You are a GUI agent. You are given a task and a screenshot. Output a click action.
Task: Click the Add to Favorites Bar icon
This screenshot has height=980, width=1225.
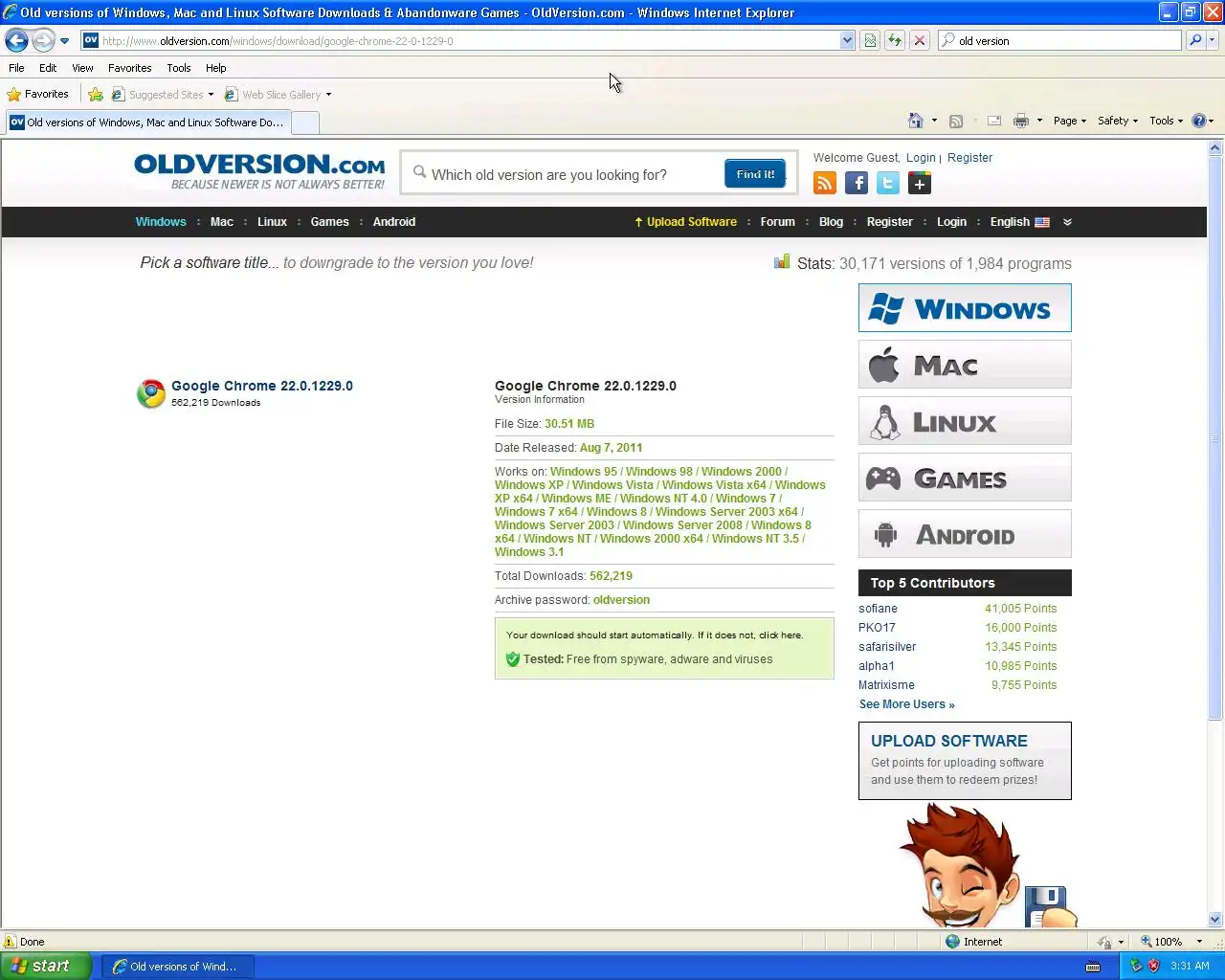point(96,94)
